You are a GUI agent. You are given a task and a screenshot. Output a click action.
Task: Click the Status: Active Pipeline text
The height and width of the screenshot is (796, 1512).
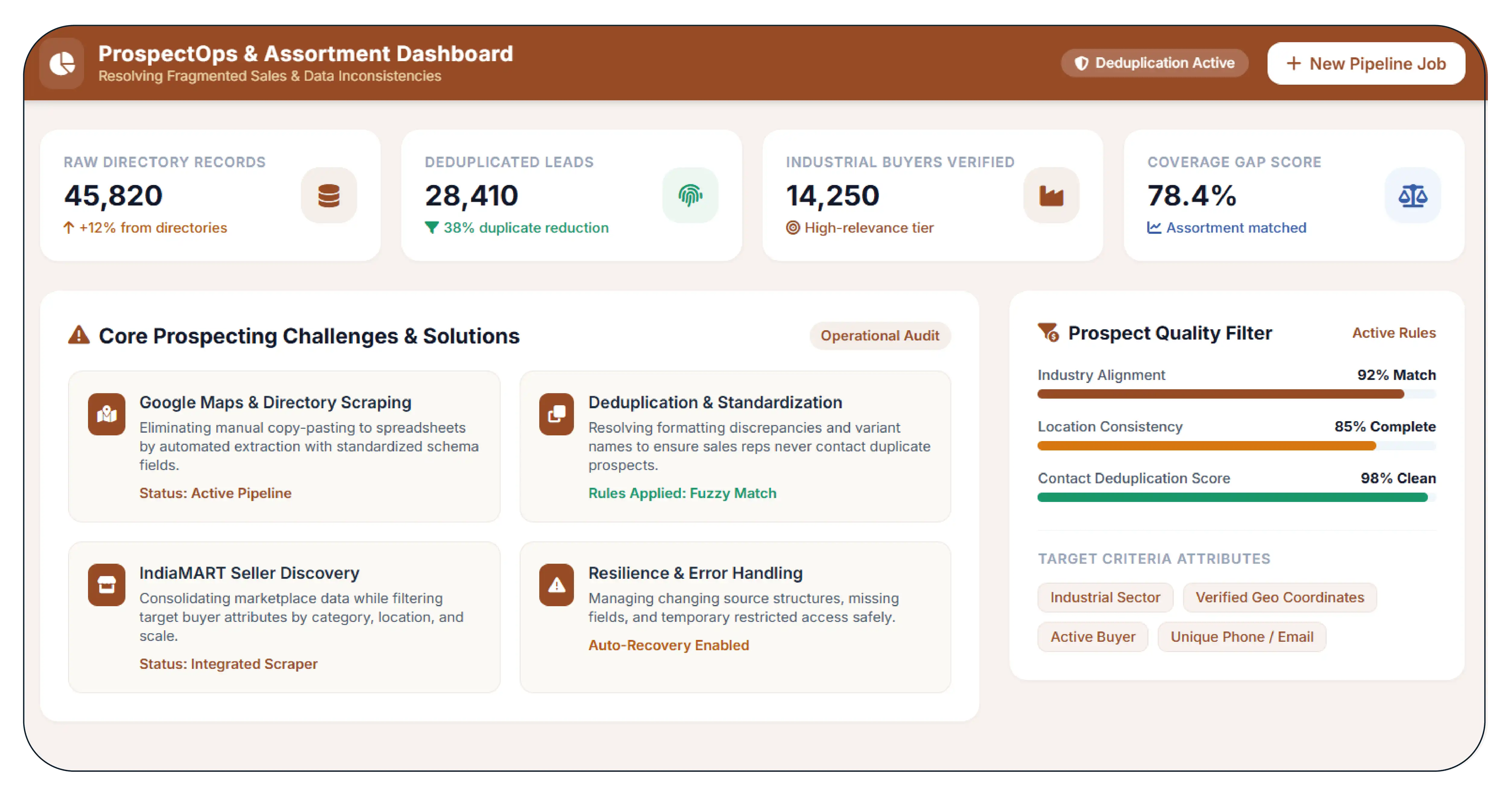215,493
